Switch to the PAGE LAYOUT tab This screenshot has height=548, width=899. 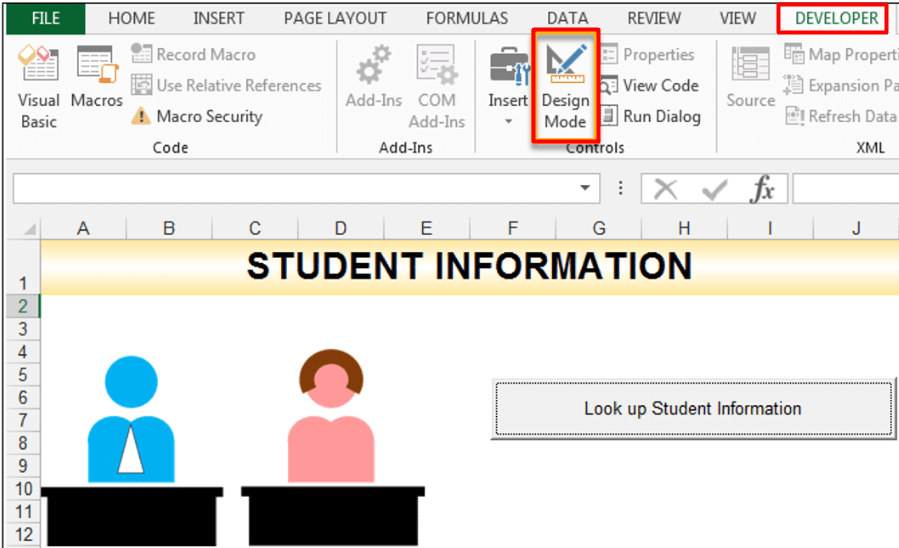(x=335, y=18)
